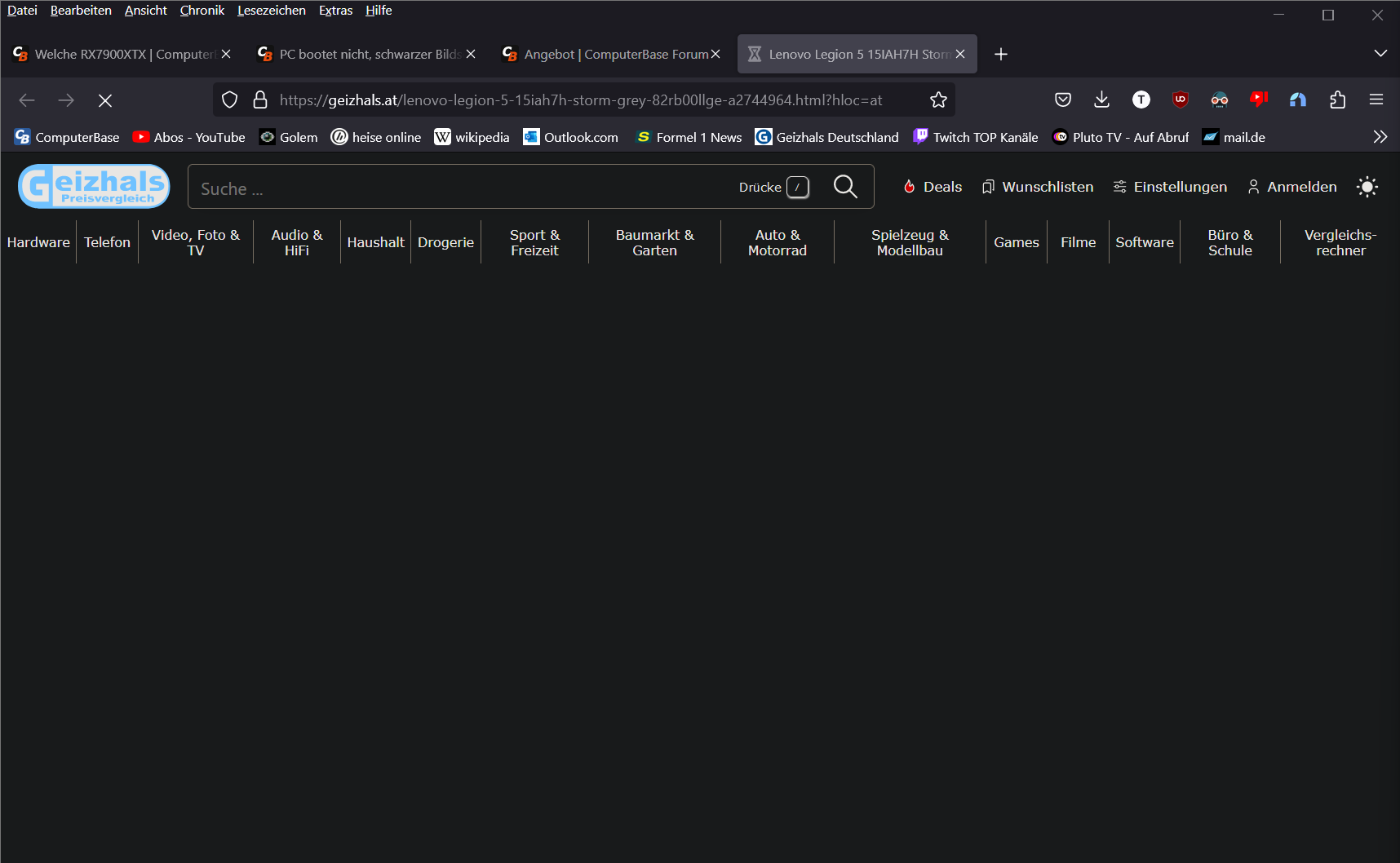Open the Vergleichsrechner
Image resolution: width=1400 pixels, height=863 pixels.
click(1340, 242)
